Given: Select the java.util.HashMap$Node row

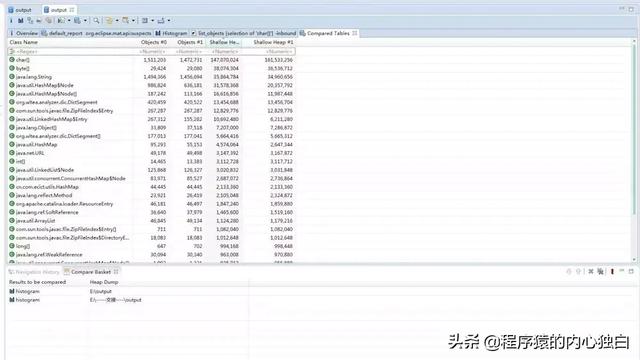Looking at the screenshot, I should 151,85.
